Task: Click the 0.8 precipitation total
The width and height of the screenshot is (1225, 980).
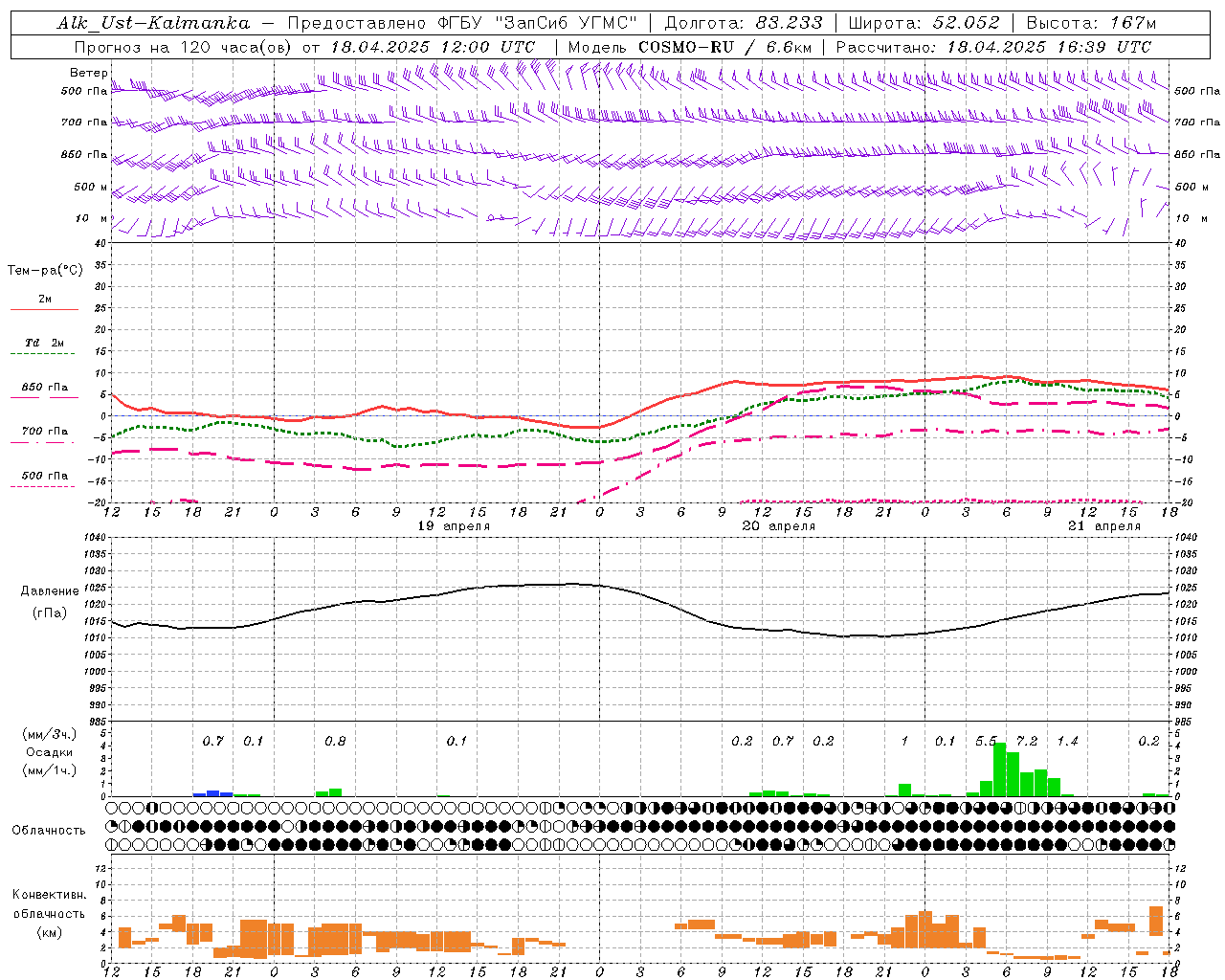Action: pos(335,742)
